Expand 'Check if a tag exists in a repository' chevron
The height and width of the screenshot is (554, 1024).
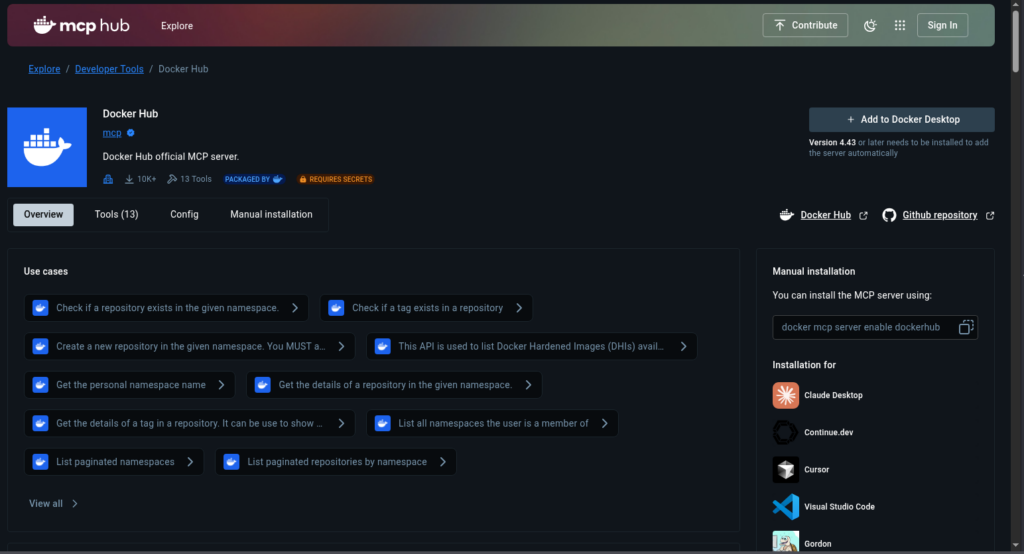519,308
